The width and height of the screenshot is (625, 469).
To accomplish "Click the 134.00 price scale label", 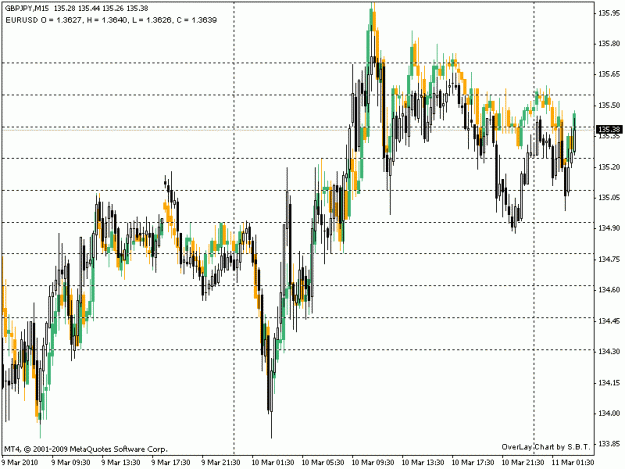I will pos(609,414).
